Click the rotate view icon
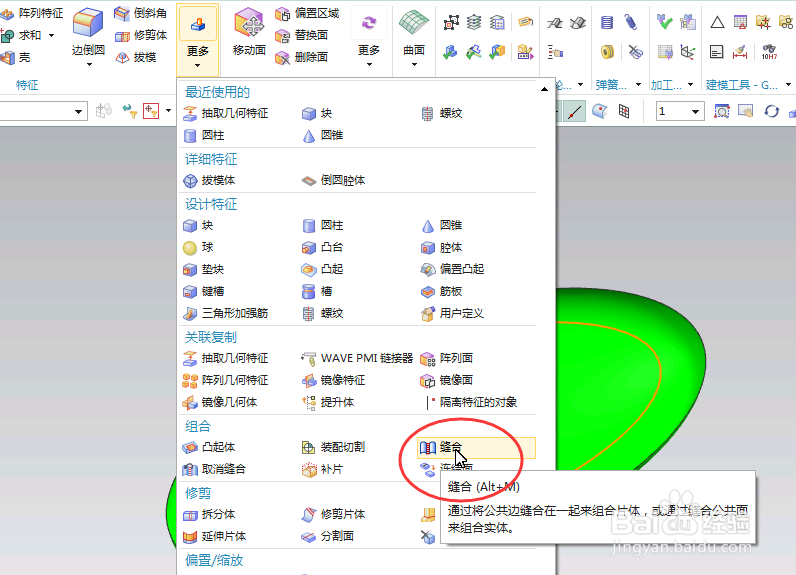 772,111
